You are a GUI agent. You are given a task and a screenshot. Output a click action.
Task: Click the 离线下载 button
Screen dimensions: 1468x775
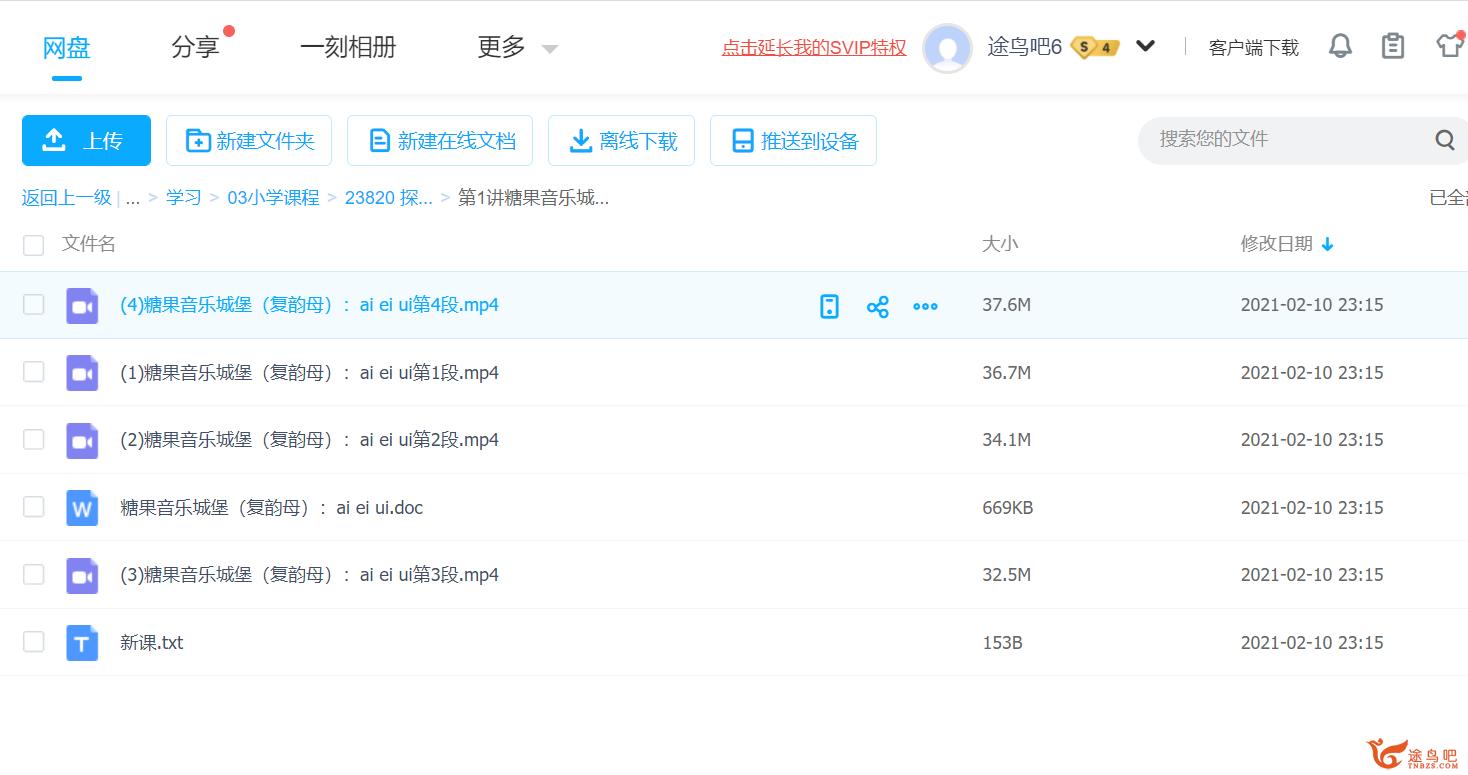pos(621,140)
